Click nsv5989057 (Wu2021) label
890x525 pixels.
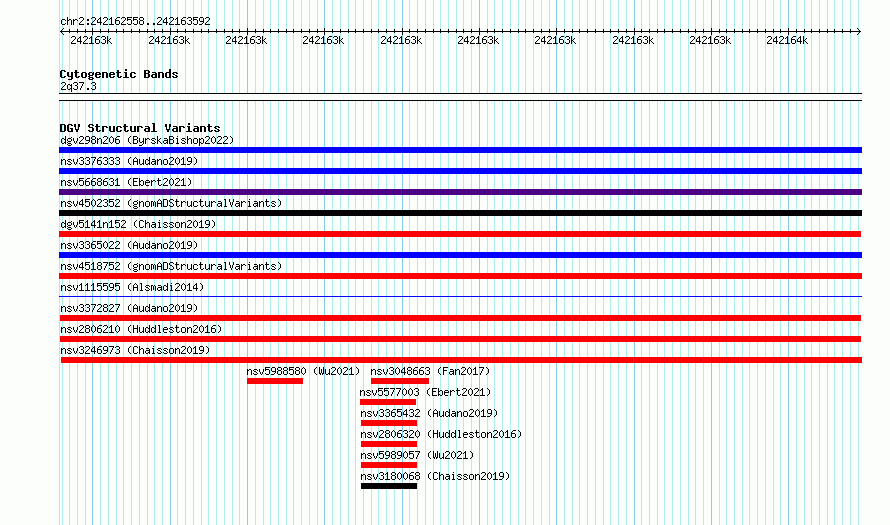417,455
